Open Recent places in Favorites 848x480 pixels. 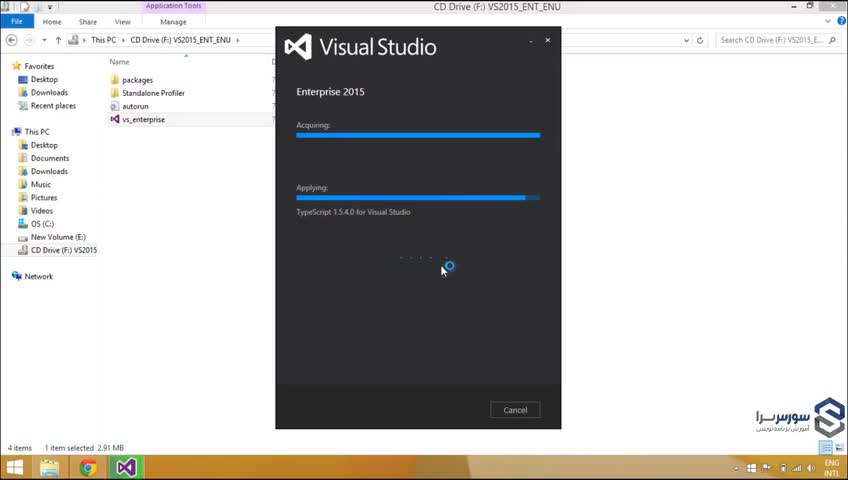53,106
